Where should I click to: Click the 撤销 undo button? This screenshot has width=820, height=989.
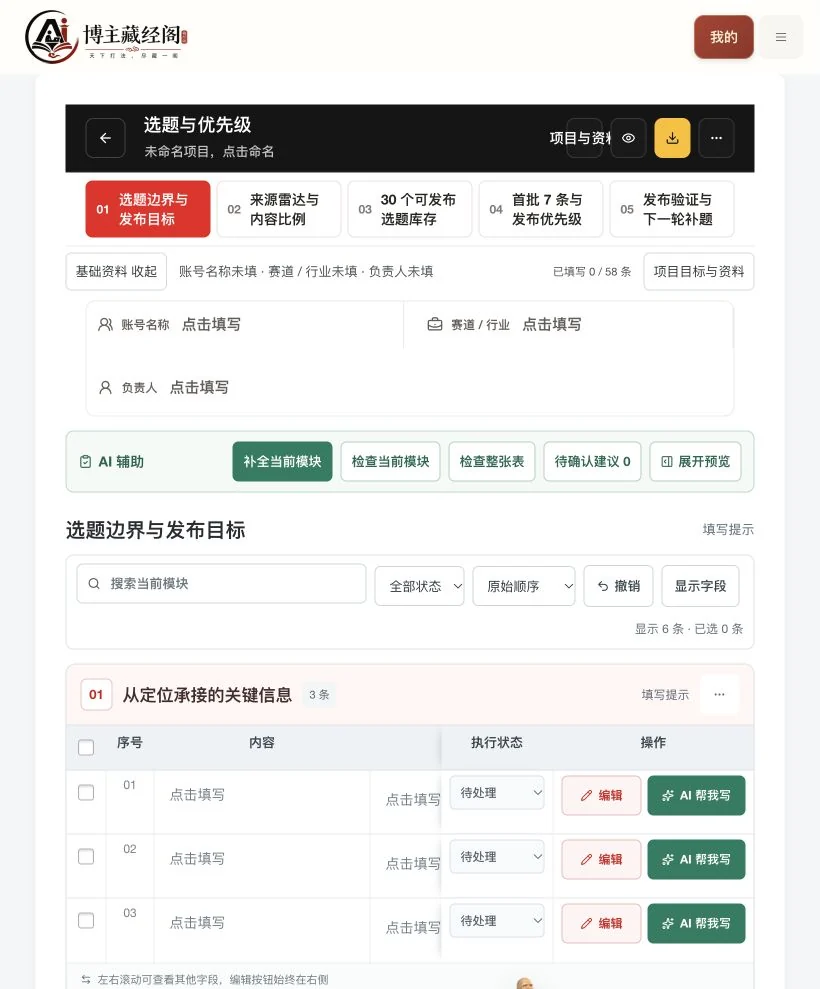618,586
